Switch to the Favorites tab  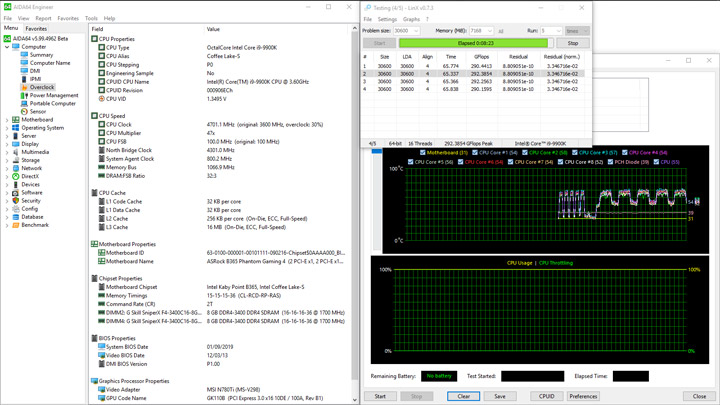(36, 29)
